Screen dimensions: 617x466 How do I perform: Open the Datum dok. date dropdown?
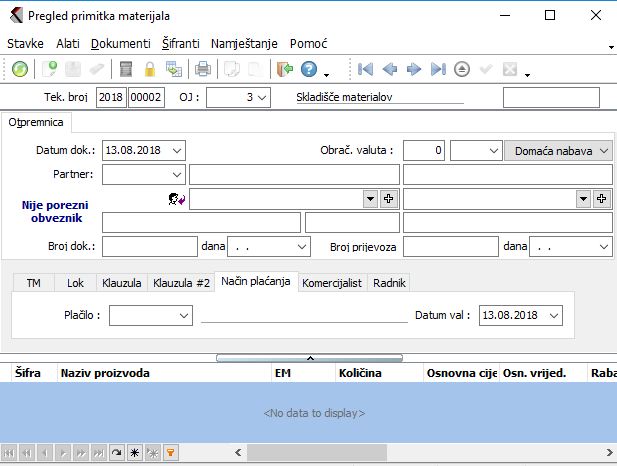click(177, 150)
